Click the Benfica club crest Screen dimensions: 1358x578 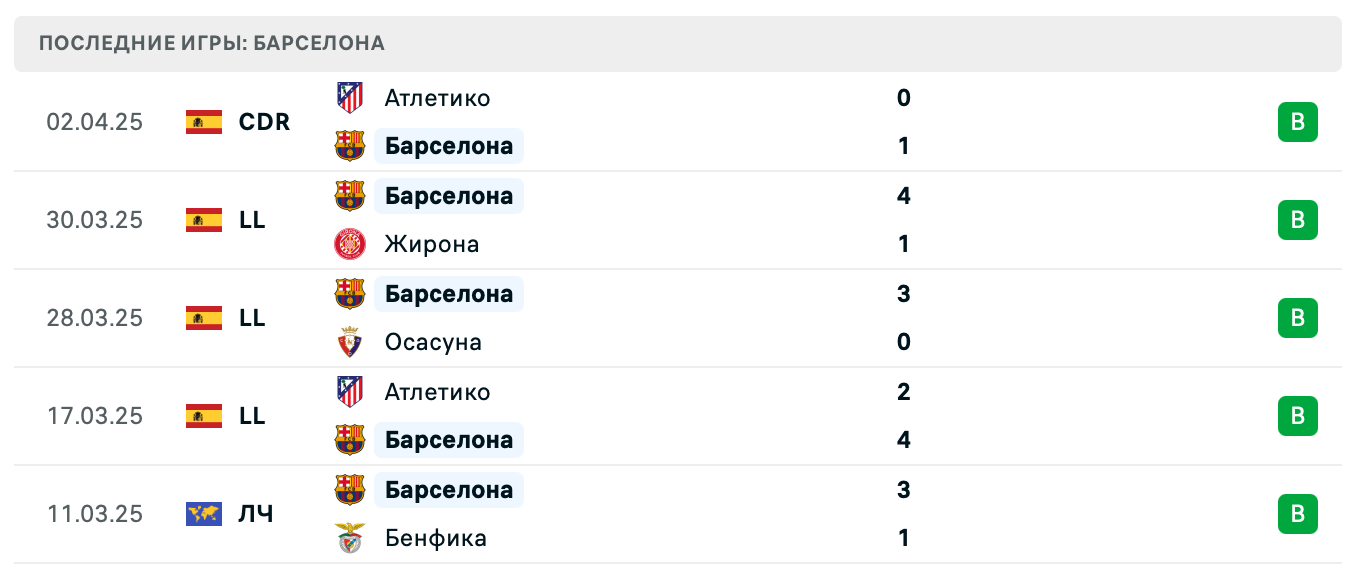pyautogui.click(x=350, y=538)
